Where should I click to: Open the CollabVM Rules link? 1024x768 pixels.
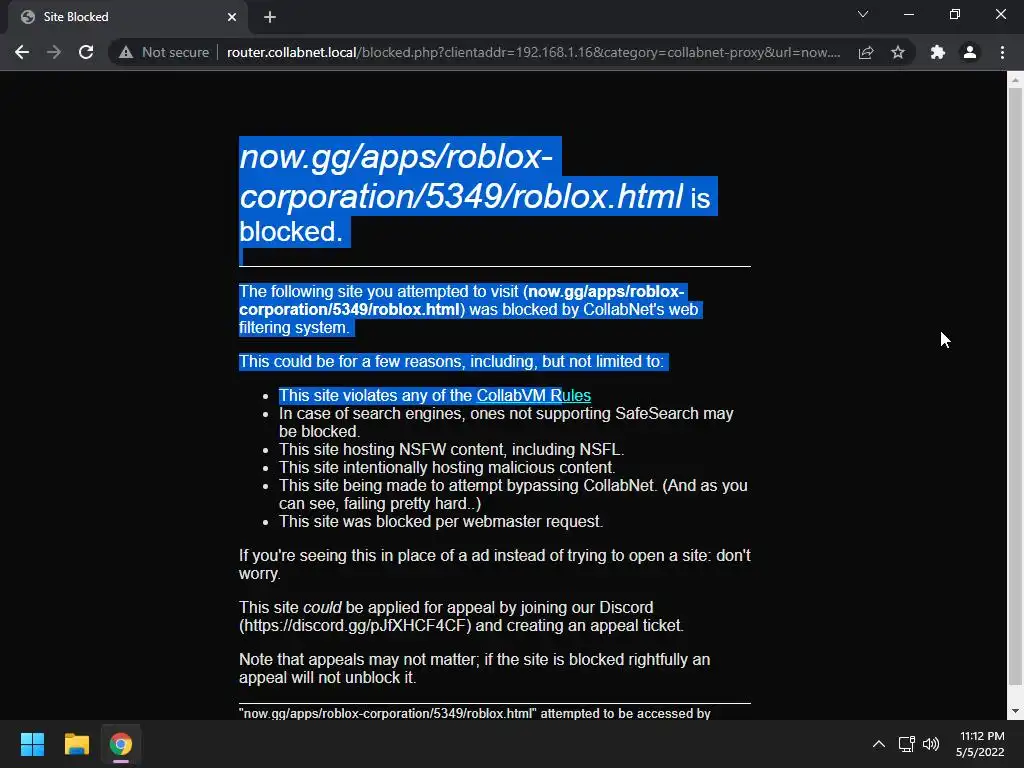[x=534, y=396]
